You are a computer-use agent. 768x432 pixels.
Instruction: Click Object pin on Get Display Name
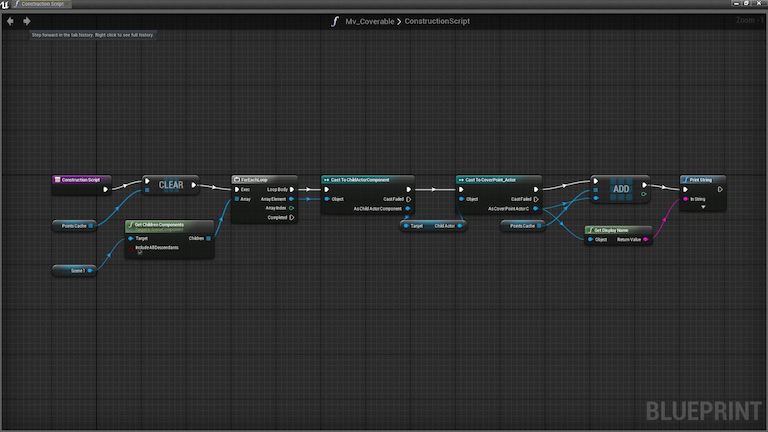591,240
